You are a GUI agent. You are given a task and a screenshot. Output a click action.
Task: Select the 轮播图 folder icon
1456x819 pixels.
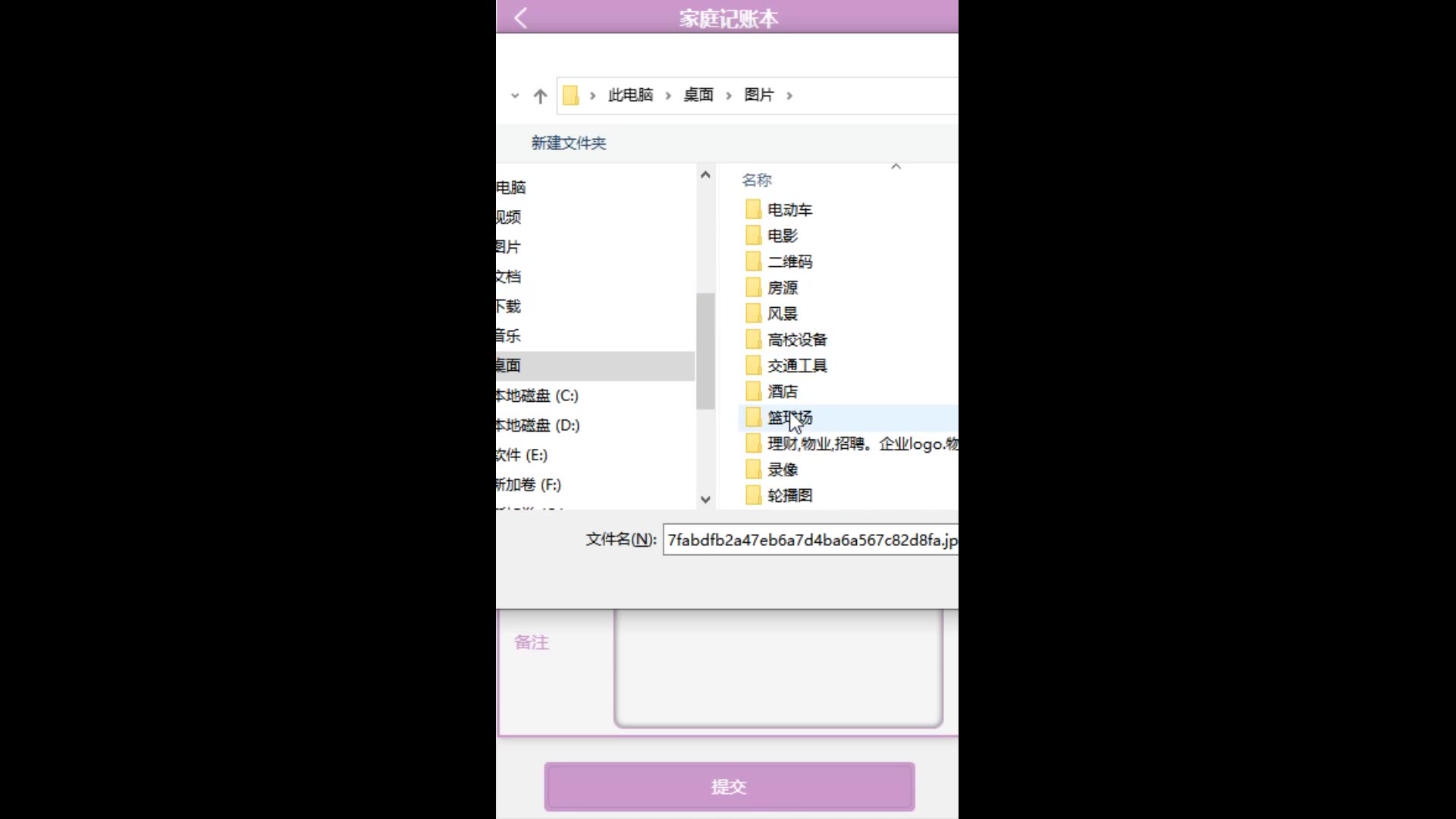(753, 495)
